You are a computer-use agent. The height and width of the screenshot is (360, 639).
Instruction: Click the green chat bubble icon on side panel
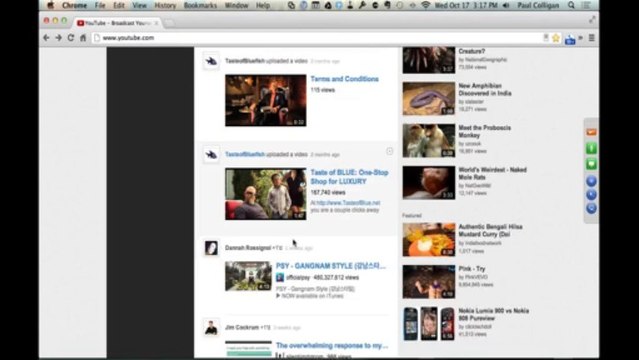[591, 164]
